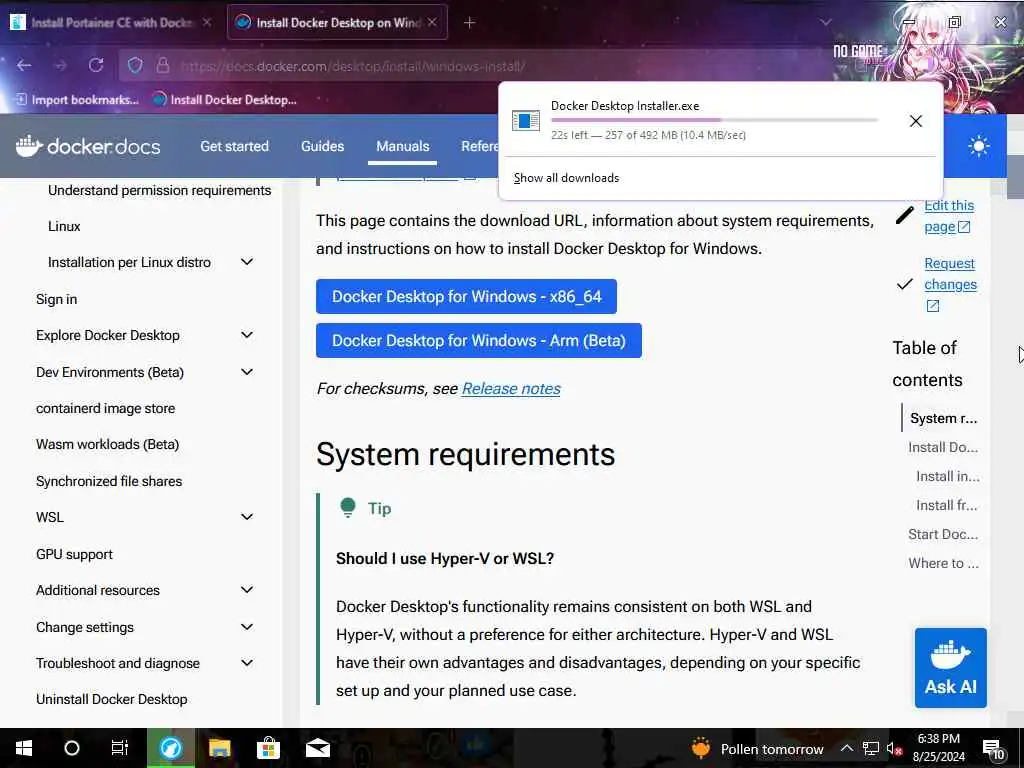Image resolution: width=1024 pixels, height=768 pixels.
Task: Open the notification center icon
Action: (993, 749)
